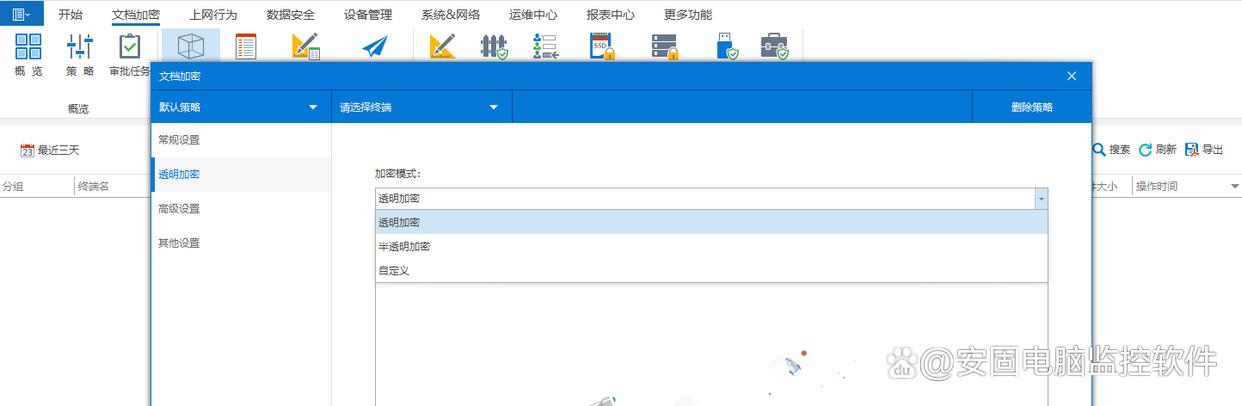1242x406 pixels.
Task: Select 透明加密 in the dialog sidebar
Action: (241, 174)
